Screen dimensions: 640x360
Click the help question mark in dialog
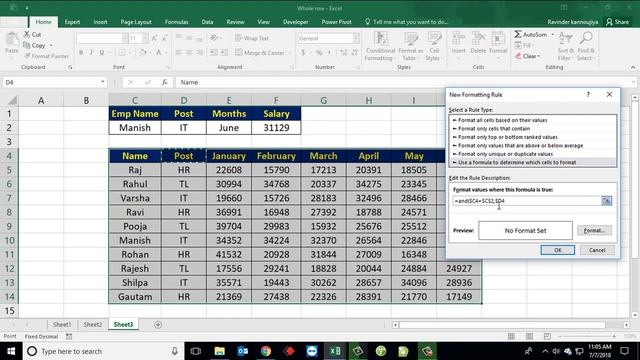click(588, 94)
